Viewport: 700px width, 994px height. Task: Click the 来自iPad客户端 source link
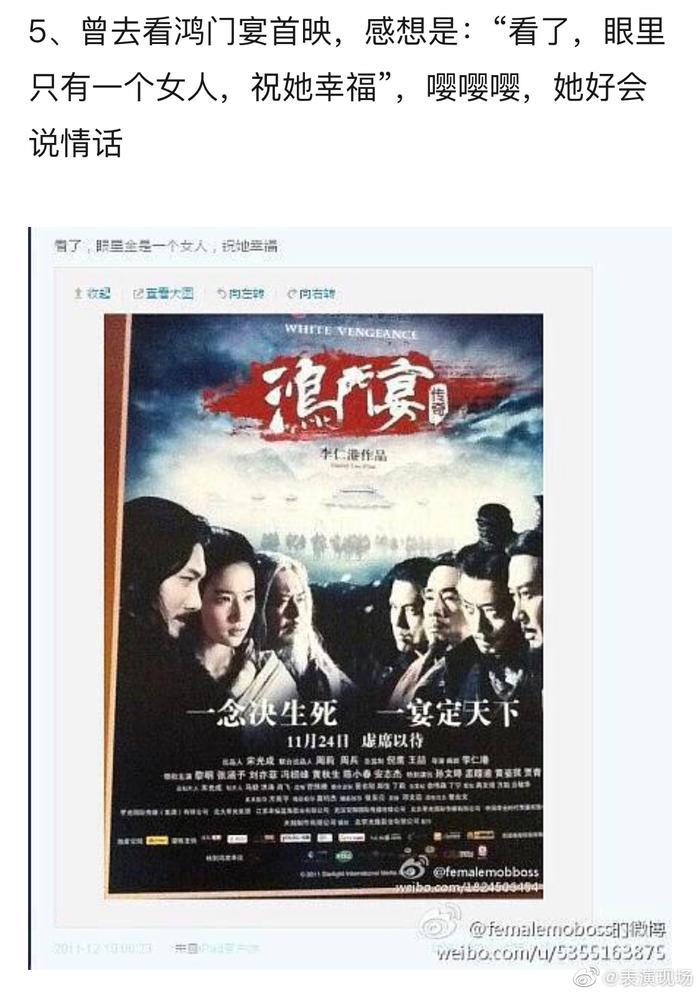(217, 948)
